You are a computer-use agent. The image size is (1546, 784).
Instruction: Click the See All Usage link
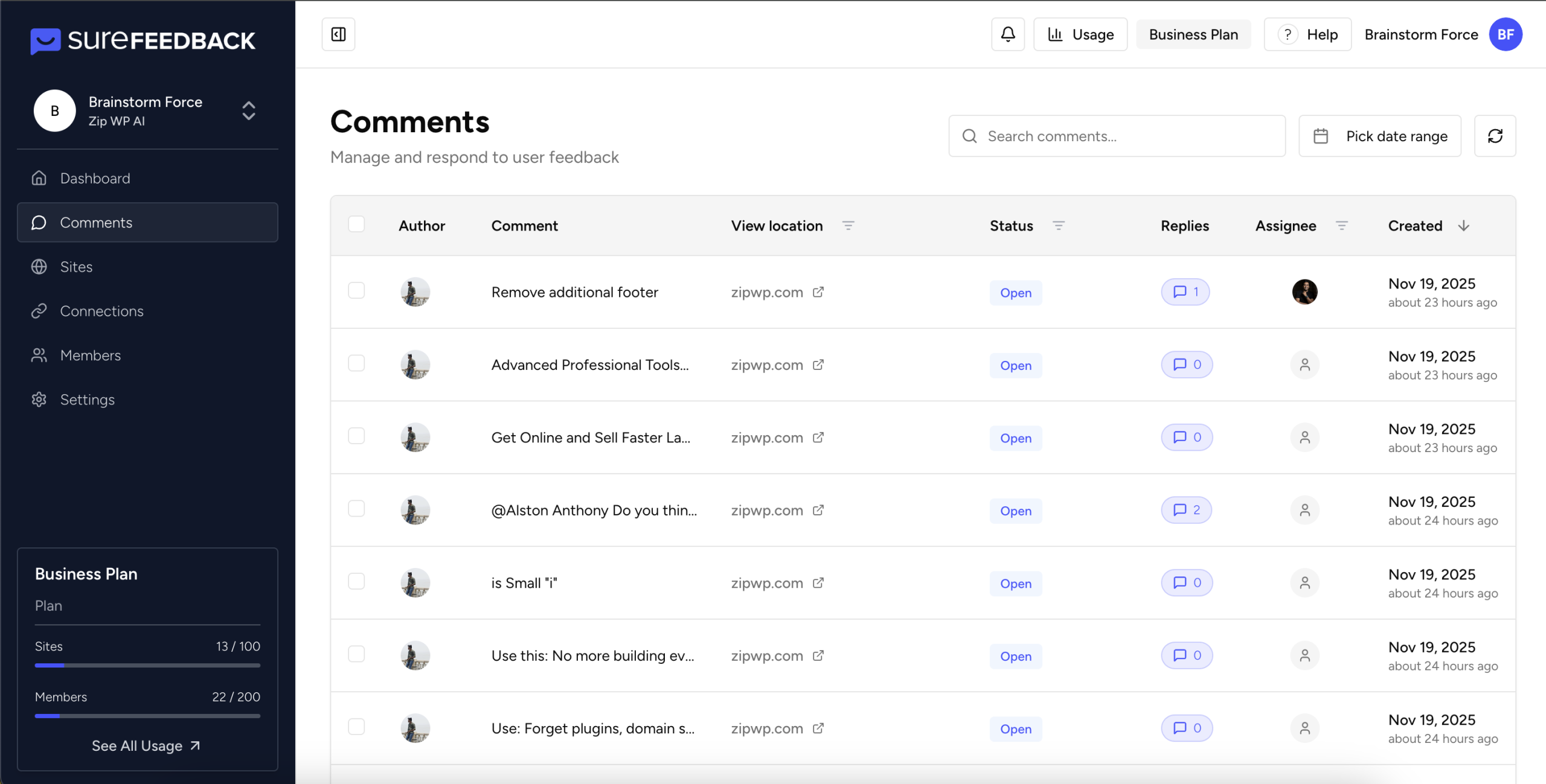coord(146,746)
